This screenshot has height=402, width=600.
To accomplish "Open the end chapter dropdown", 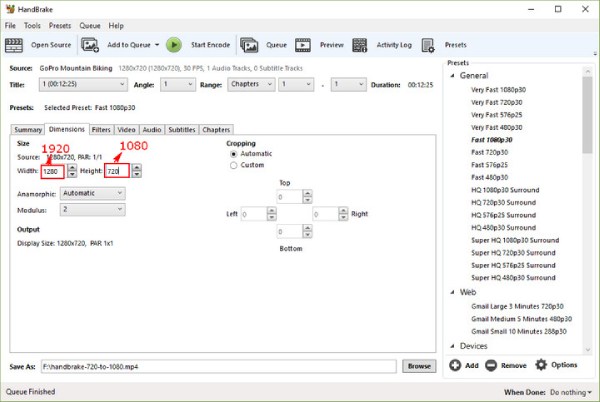I will click(348, 84).
